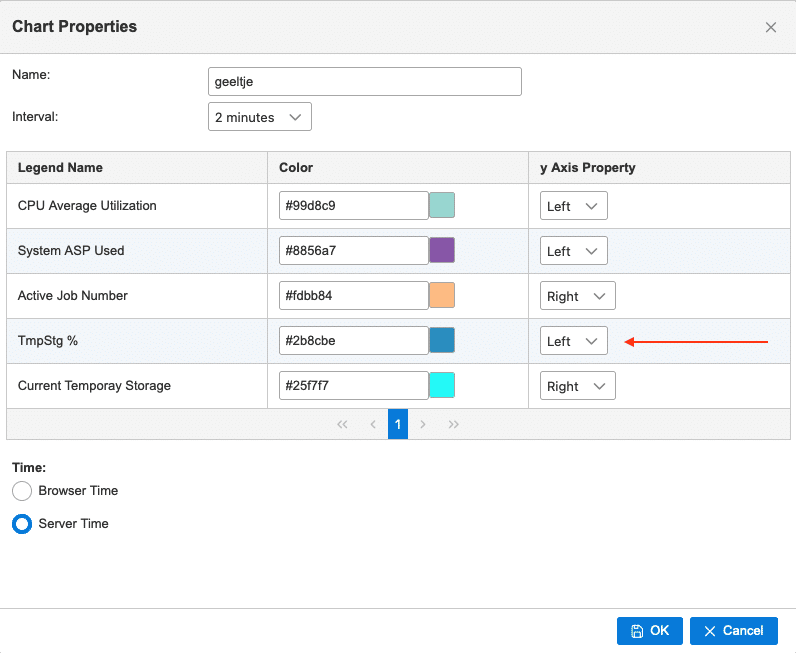This screenshot has height=653, width=796.
Task: Click the cyan swatch for Current Temporay Storage
Action: point(442,386)
